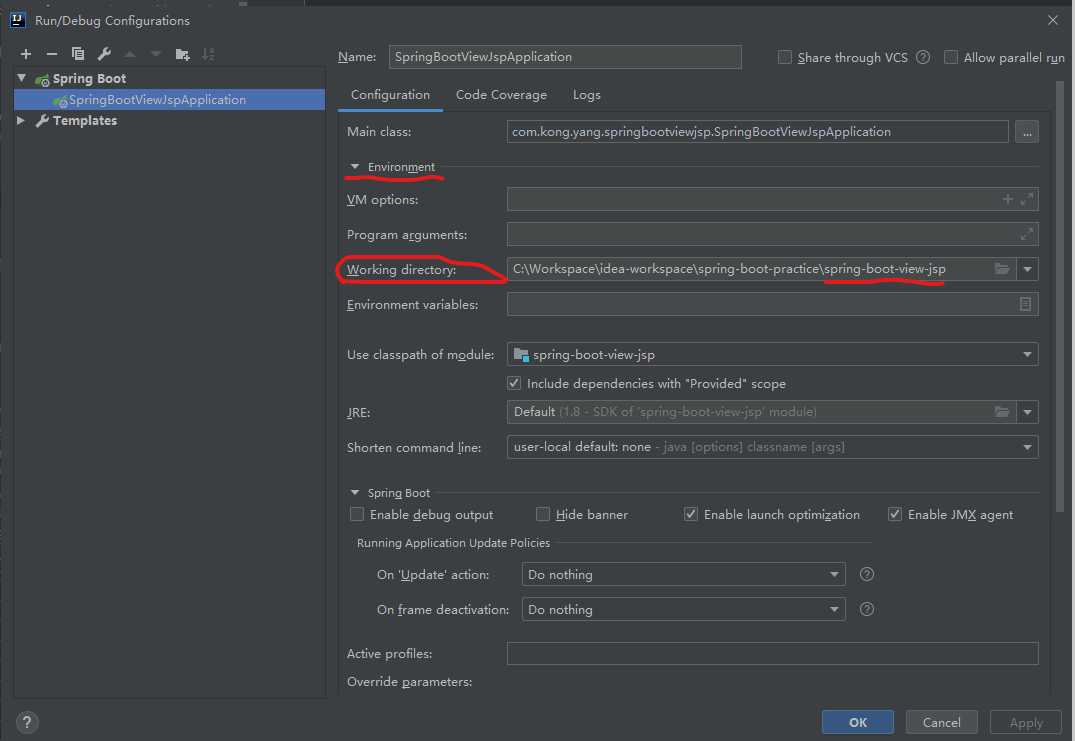The image size is (1075, 741).
Task: Switch to the Logs tab
Action: [x=586, y=95]
